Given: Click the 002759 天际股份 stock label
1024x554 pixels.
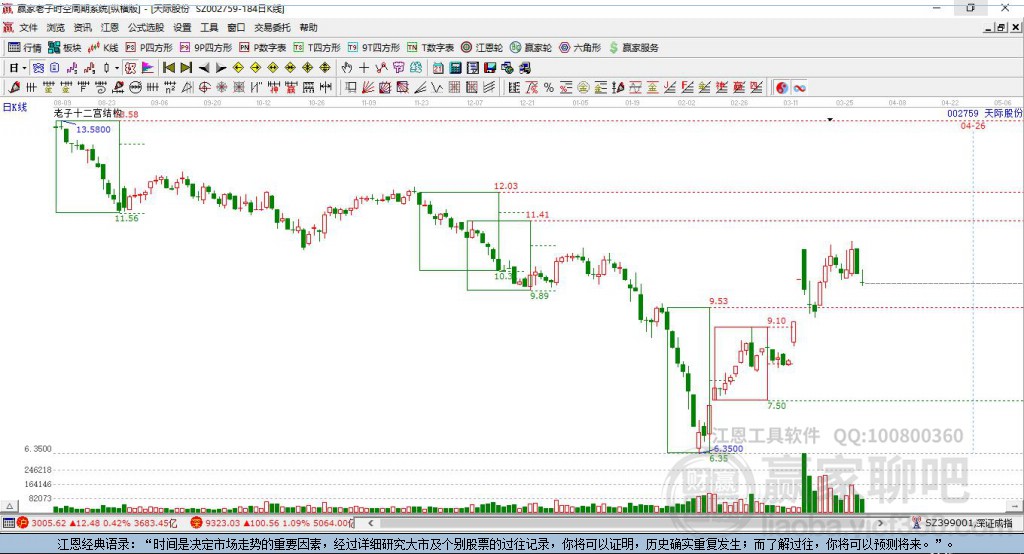Looking at the screenshot, I should coord(984,114).
